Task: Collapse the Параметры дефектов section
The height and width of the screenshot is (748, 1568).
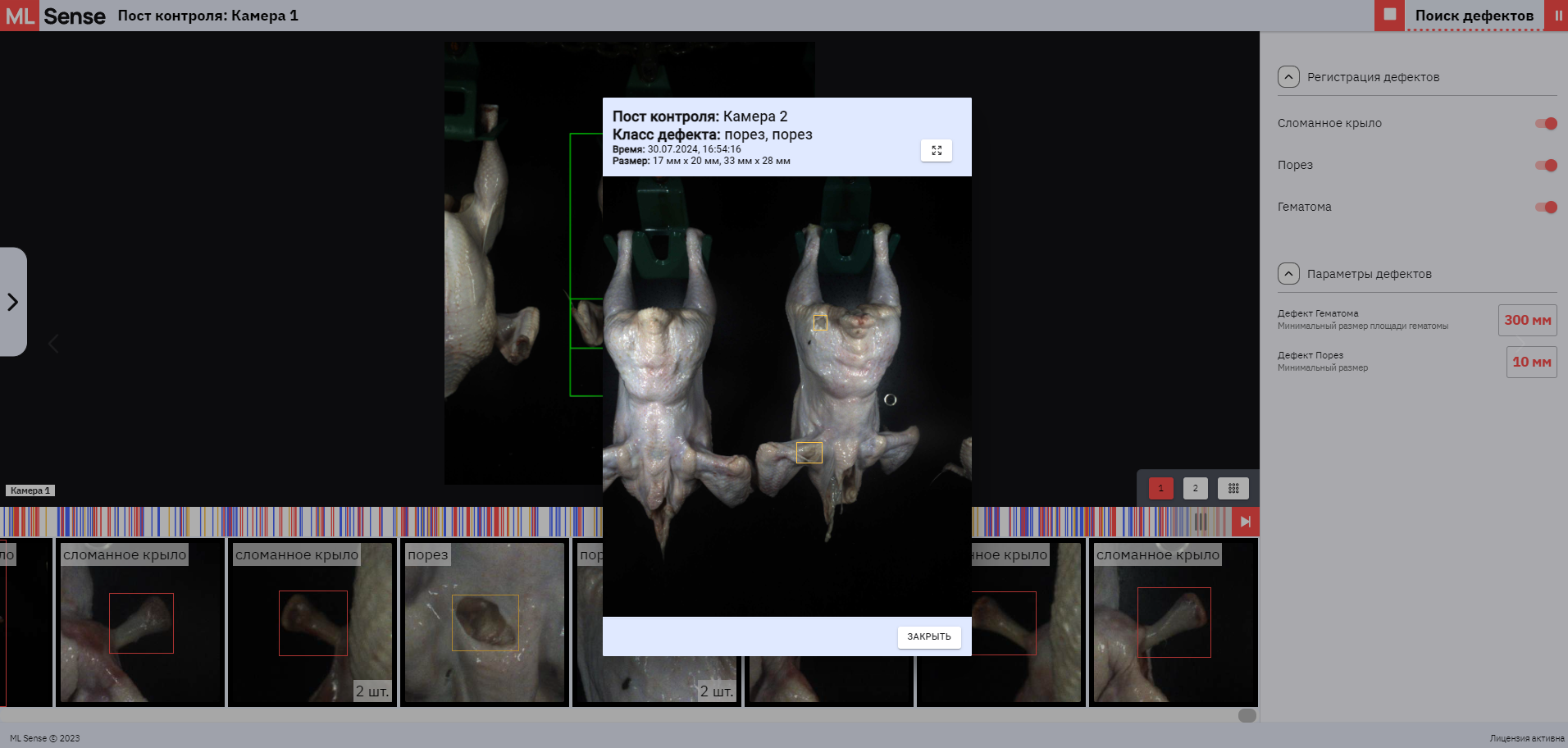Action: click(1288, 274)
